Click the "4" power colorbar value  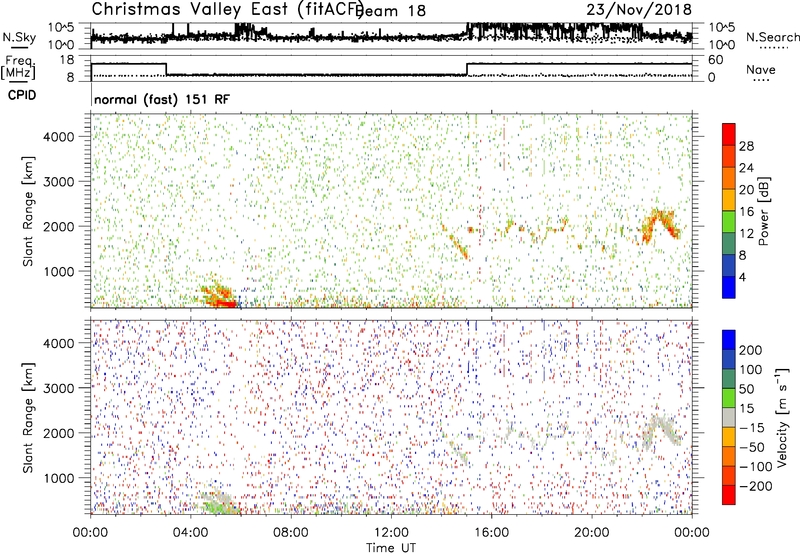[x=742, y=278]
